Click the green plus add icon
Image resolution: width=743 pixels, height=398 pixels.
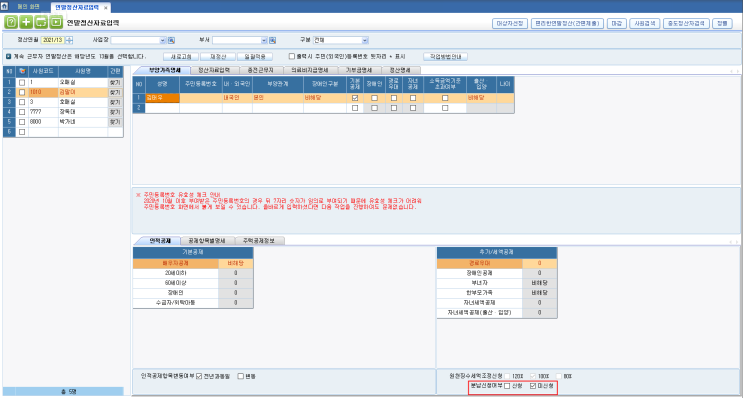point(26,22)
